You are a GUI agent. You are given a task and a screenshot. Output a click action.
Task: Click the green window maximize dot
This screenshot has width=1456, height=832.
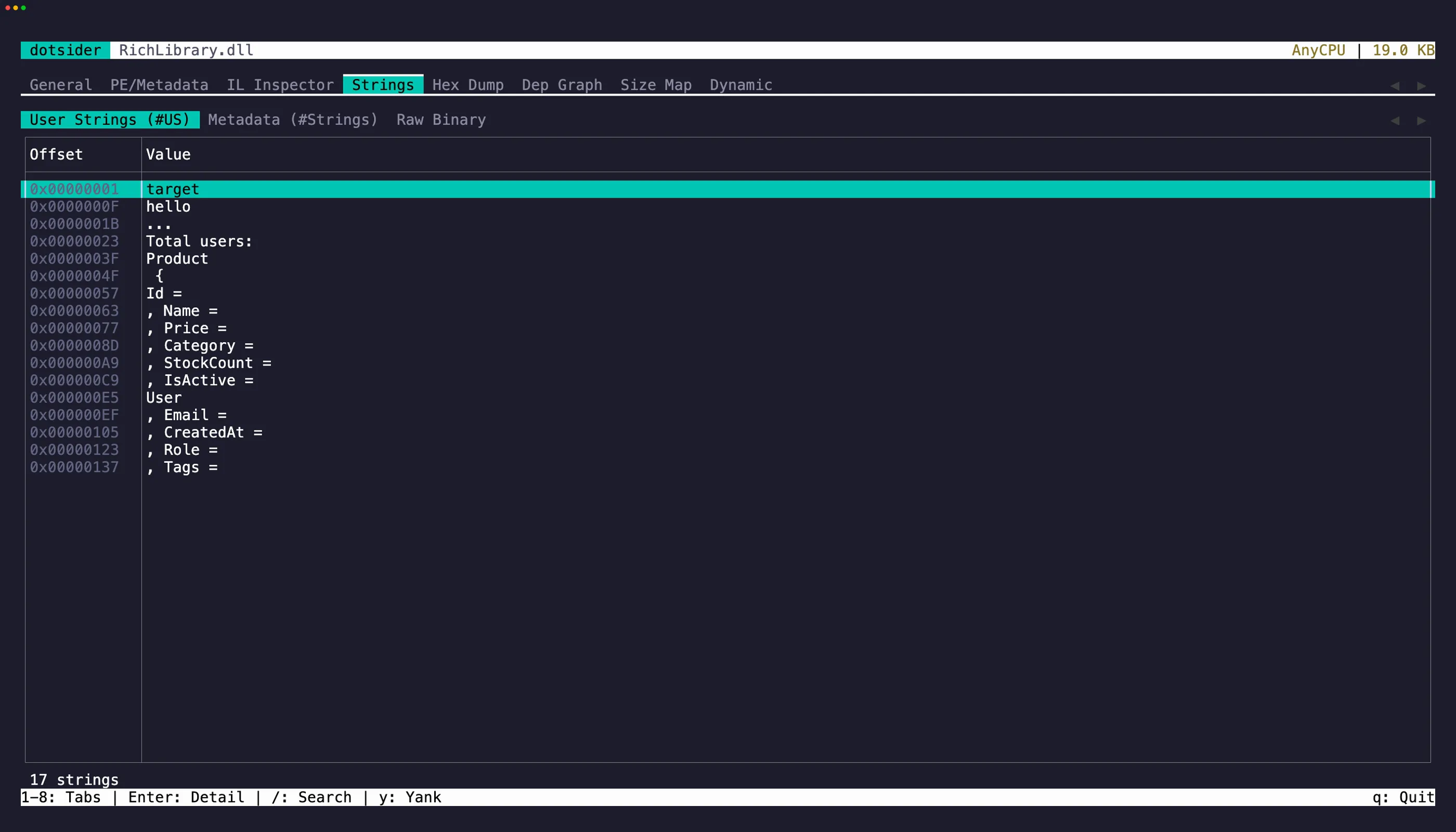[23, 8]
